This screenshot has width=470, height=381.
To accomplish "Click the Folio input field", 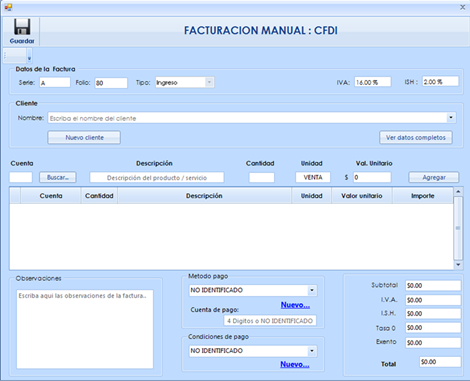I will click(x=111, y=83).
